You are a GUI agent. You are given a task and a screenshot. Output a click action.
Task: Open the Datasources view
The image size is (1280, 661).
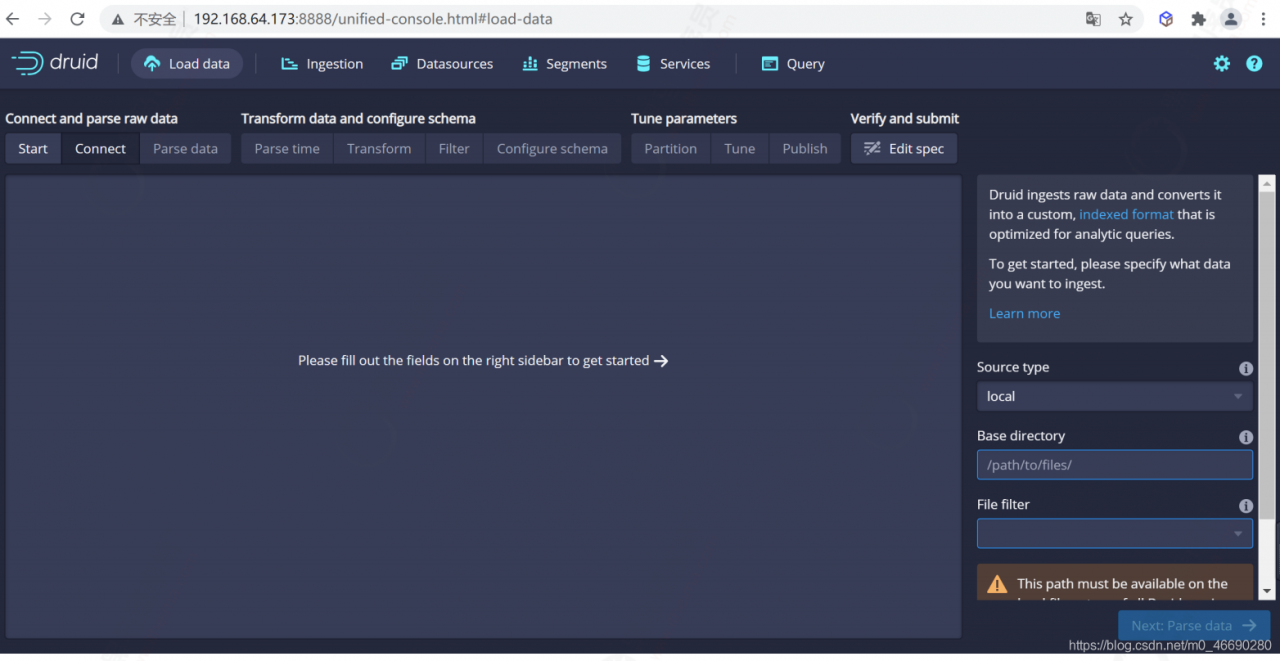click(x=442, y=64)
